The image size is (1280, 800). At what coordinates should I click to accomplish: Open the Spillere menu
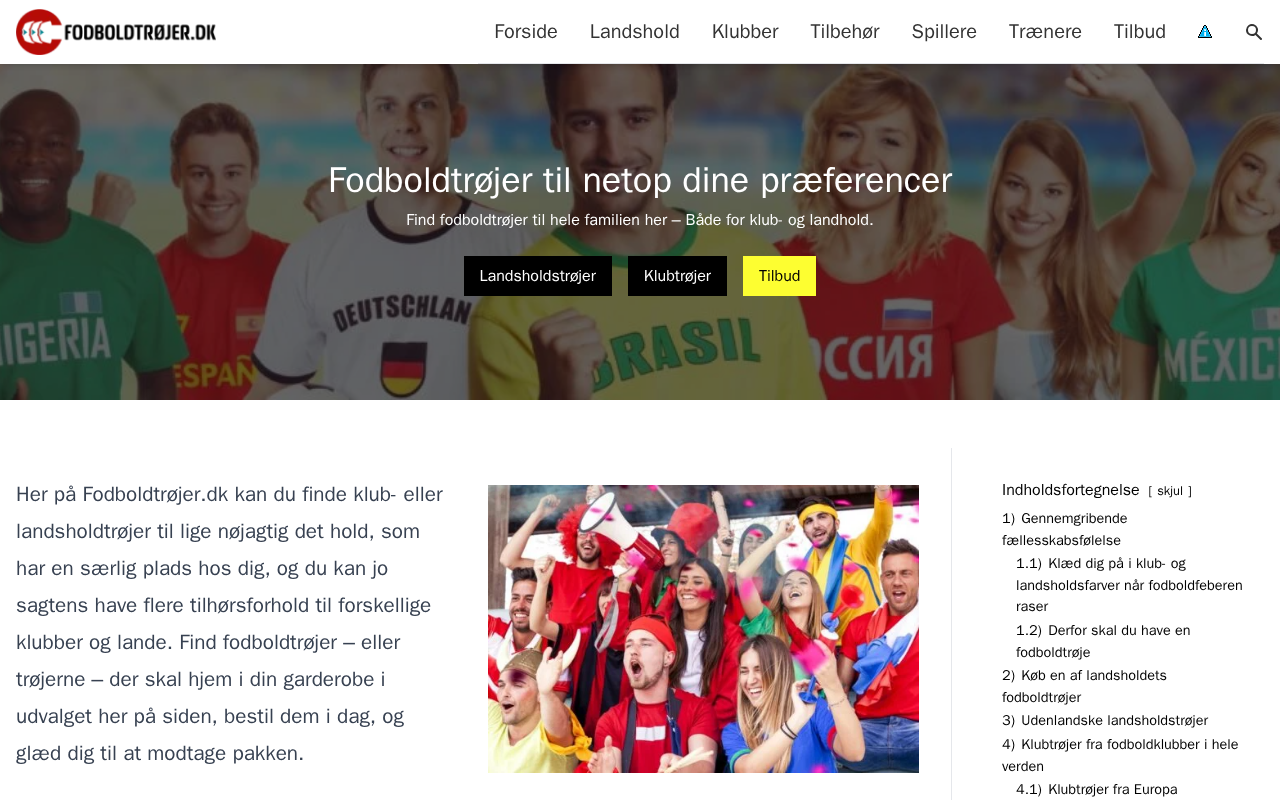tap(944, 32)
